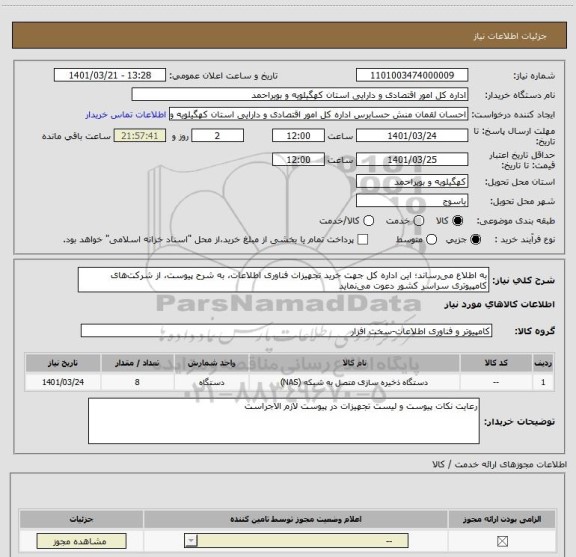Screen dimensions: 576x557
Task: Click the اطلاعات مجوزهای ارائه خدمت / کالا heading
Action: coord(499,464)
